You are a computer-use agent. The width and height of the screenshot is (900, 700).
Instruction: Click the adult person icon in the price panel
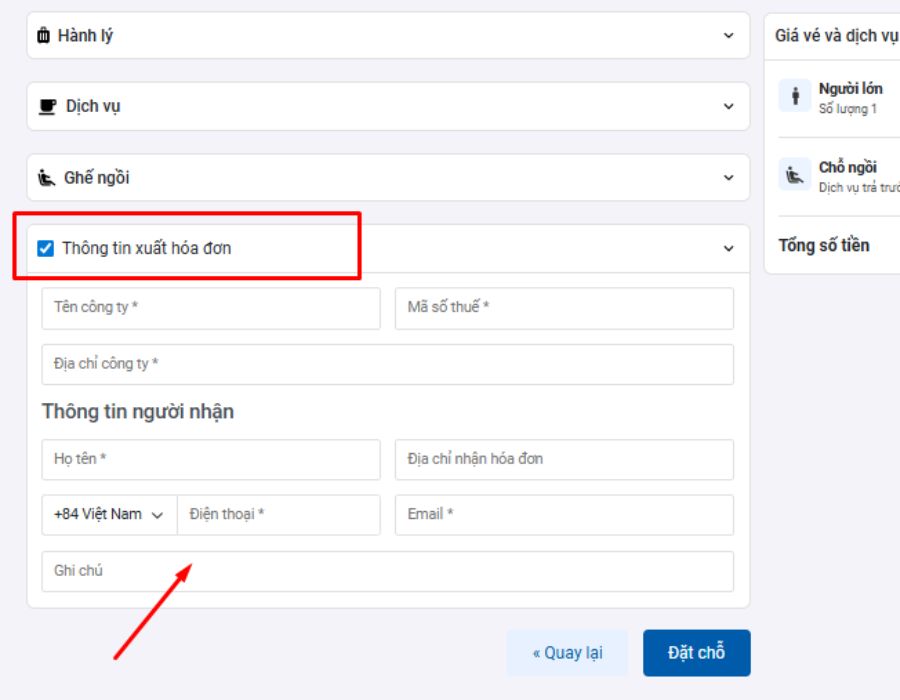pyautogui.click(x=795, y=96)
